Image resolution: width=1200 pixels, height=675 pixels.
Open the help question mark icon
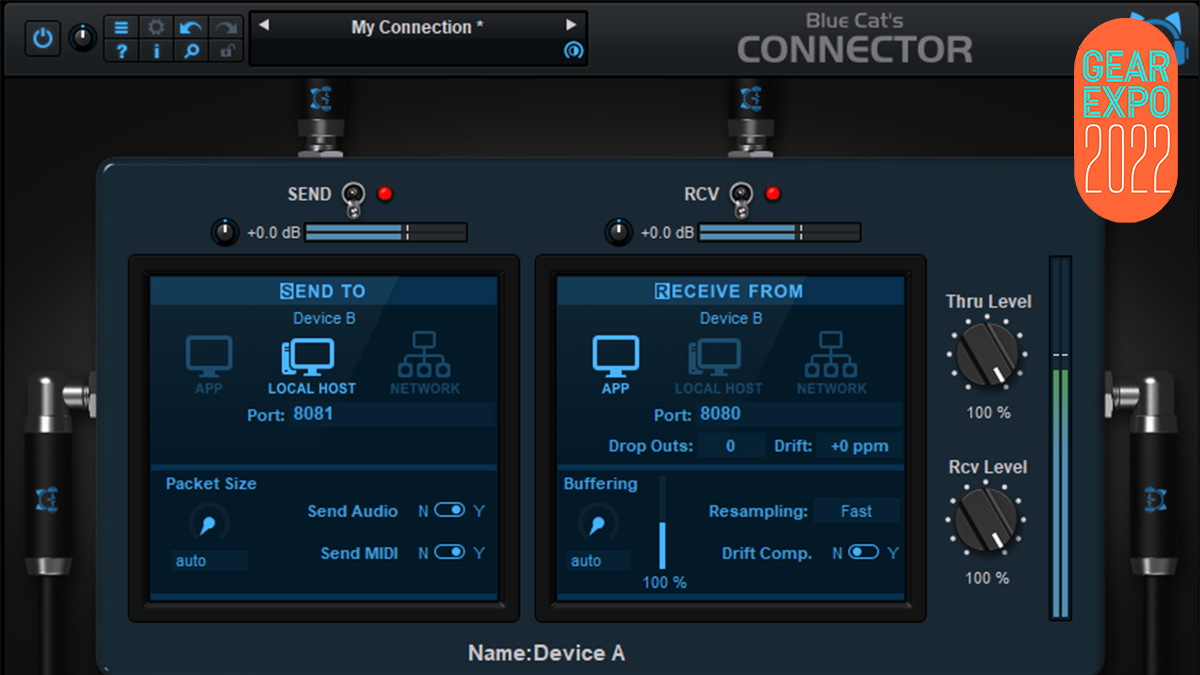click(x=121, y=51)
